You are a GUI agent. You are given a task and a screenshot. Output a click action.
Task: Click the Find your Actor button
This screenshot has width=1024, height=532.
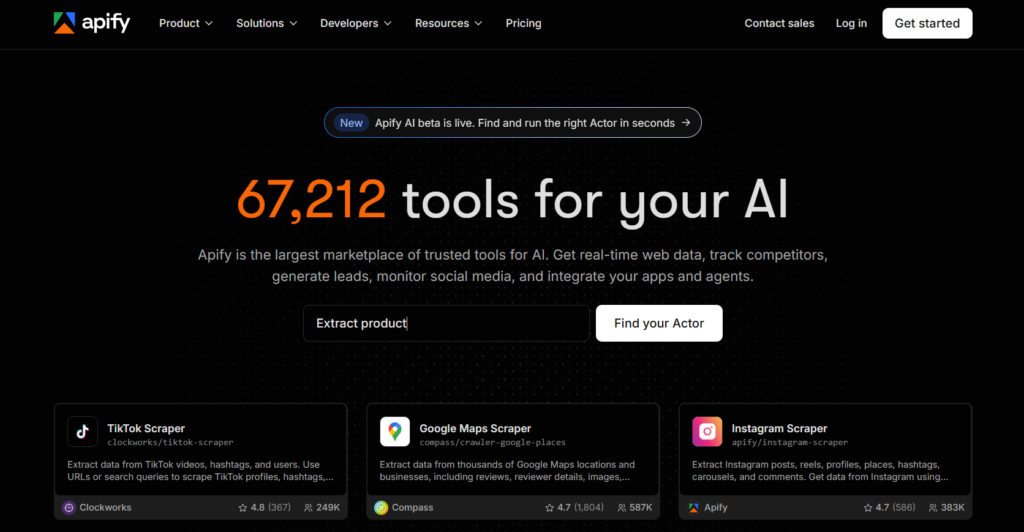click(x=659, y=323)
